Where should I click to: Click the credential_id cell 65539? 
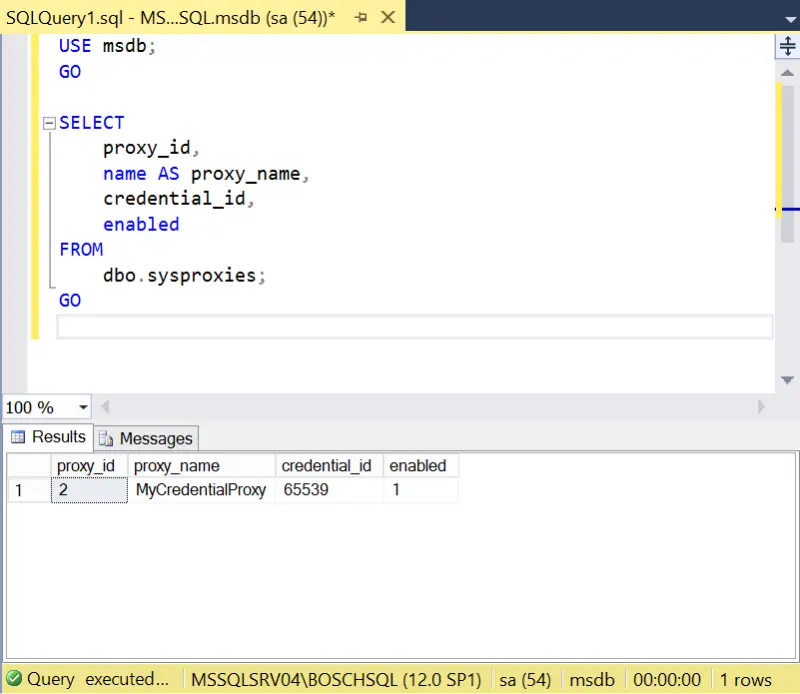click(330, 490)
